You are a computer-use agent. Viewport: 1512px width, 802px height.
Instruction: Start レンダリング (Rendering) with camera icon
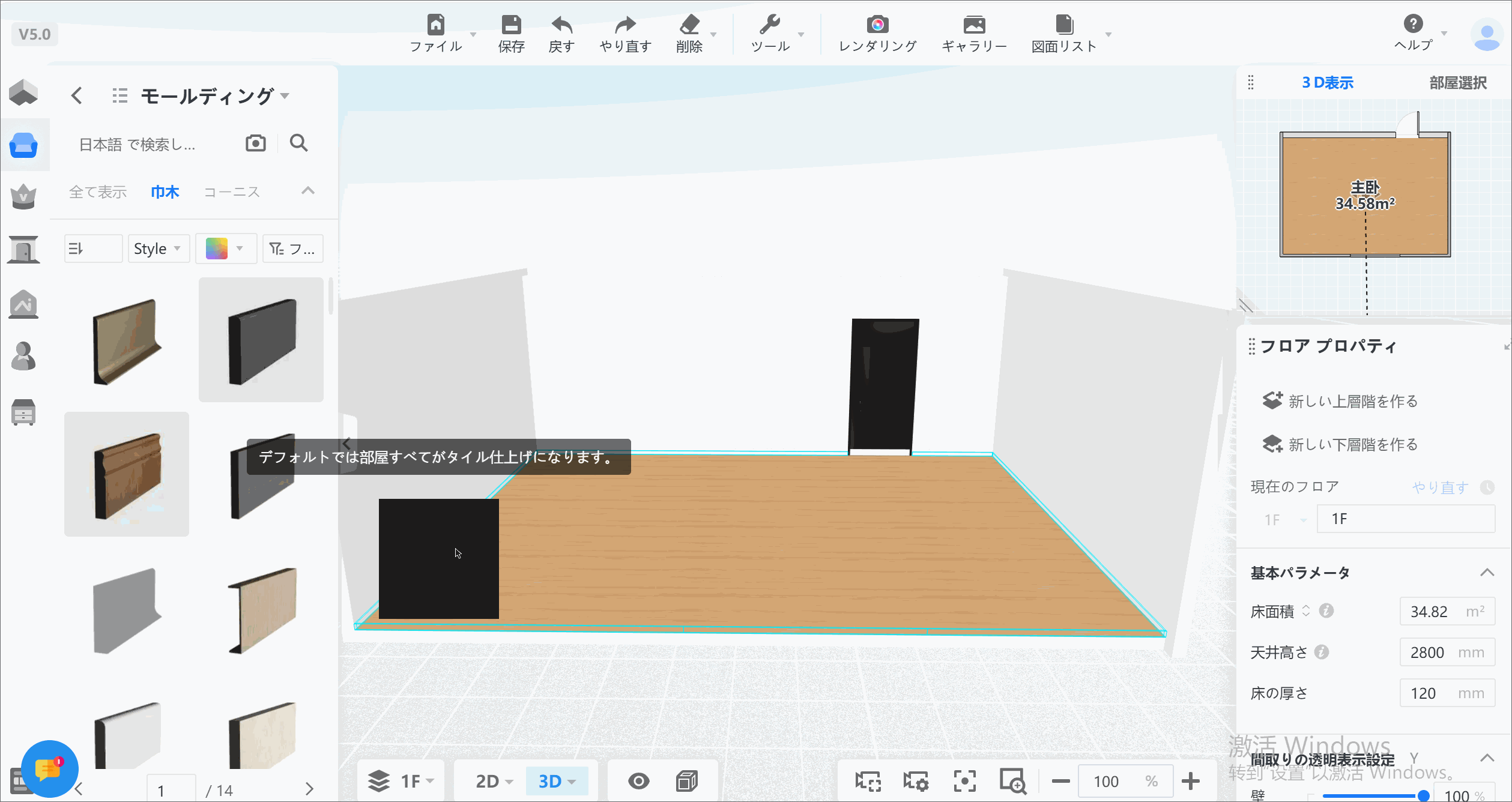click(877, 34)
